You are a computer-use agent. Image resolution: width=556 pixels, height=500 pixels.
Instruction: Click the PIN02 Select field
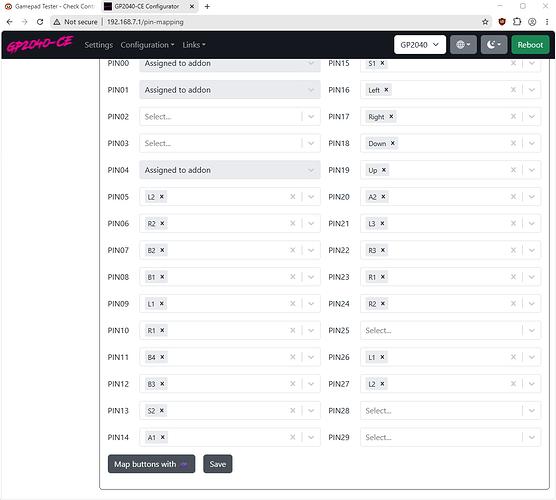[230, 117]
